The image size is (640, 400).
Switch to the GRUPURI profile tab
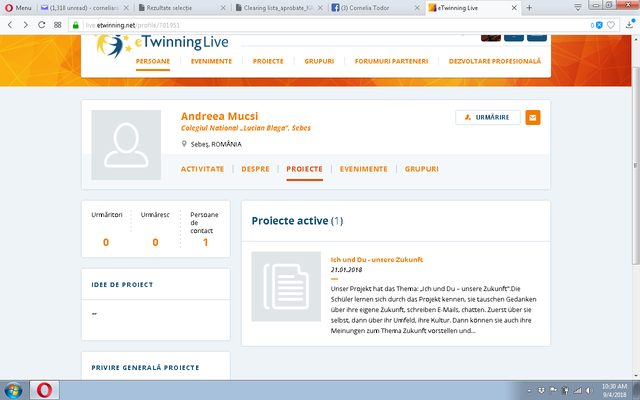coord(422,169)
